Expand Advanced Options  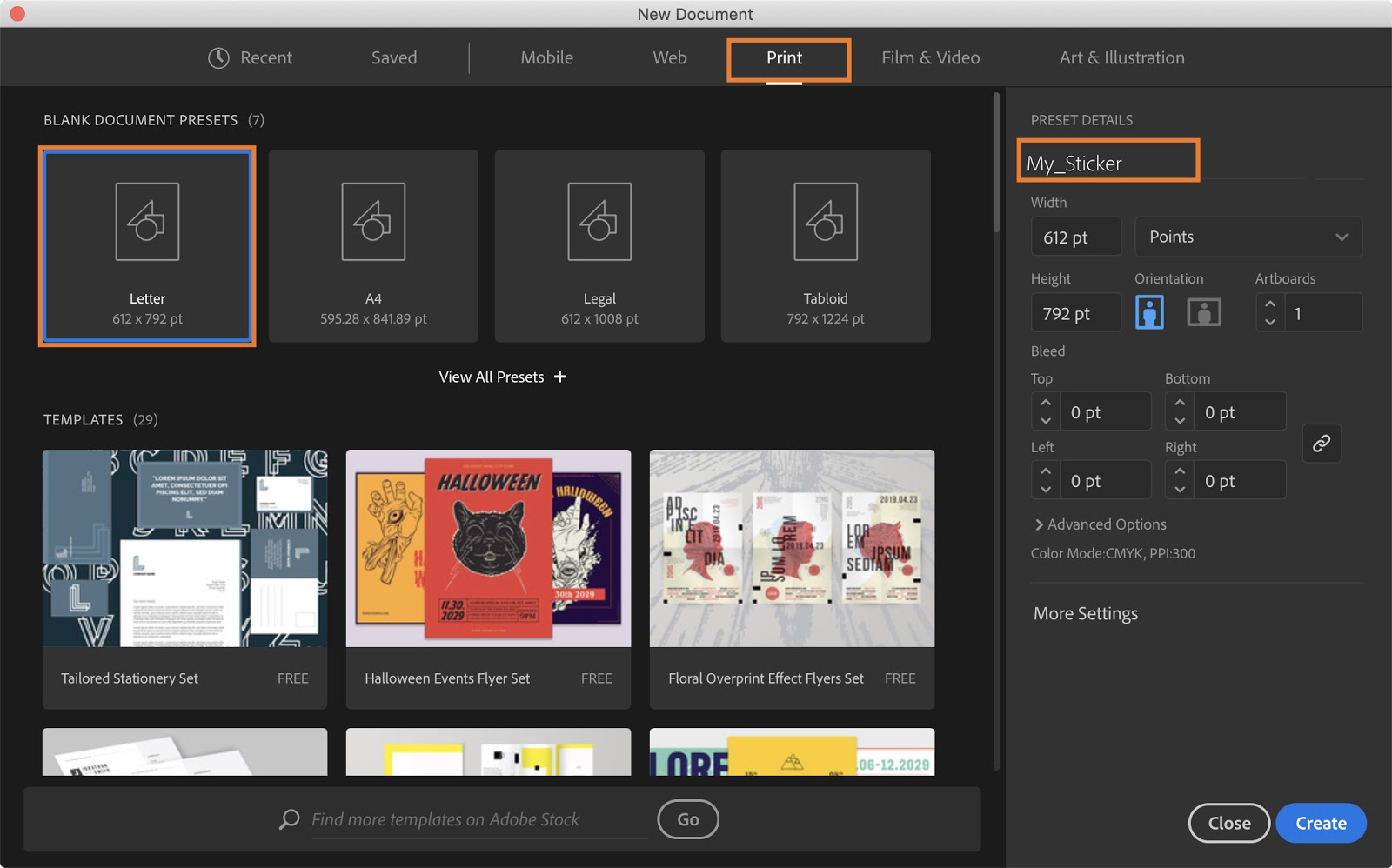[x=1099, y=524]
